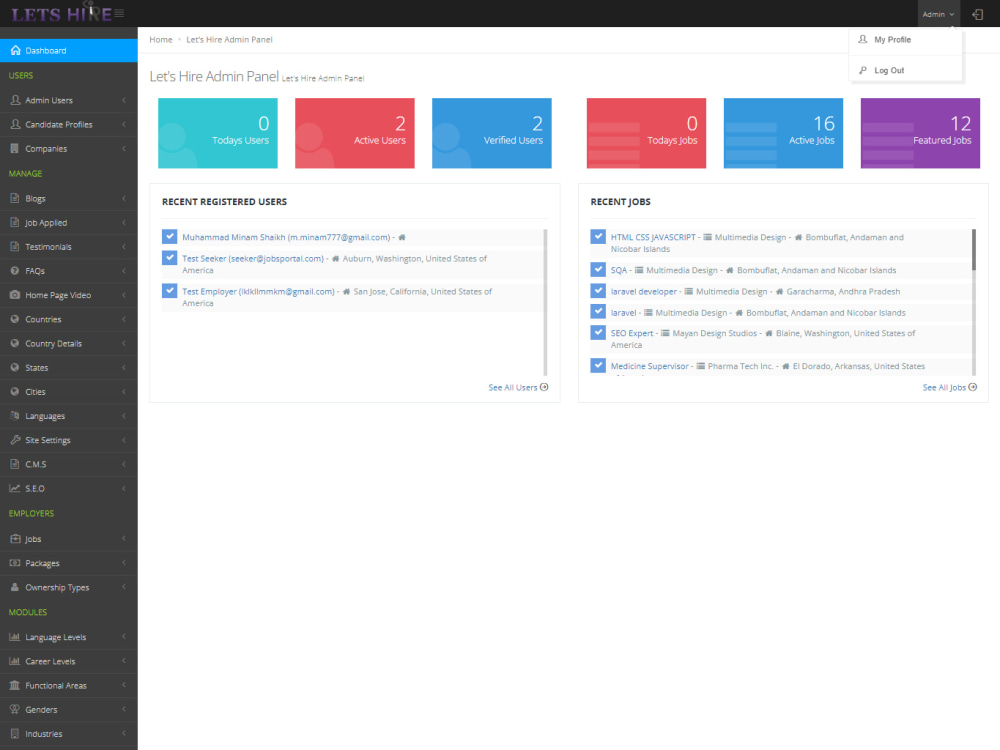The height and width of the screenshot is (750, 1000).
Task: Open the Dashboard menu item
Action: pos(69,50)
